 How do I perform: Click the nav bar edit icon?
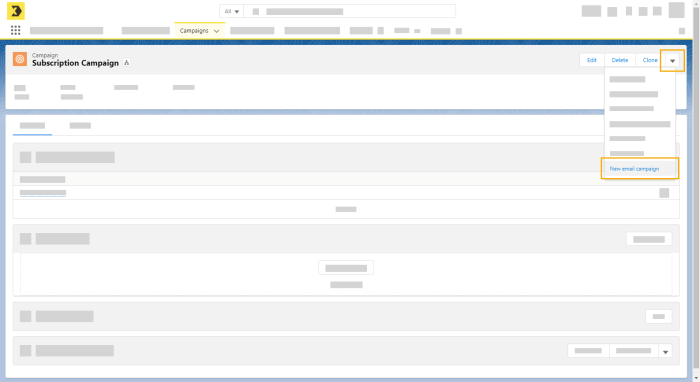(682, 31)
